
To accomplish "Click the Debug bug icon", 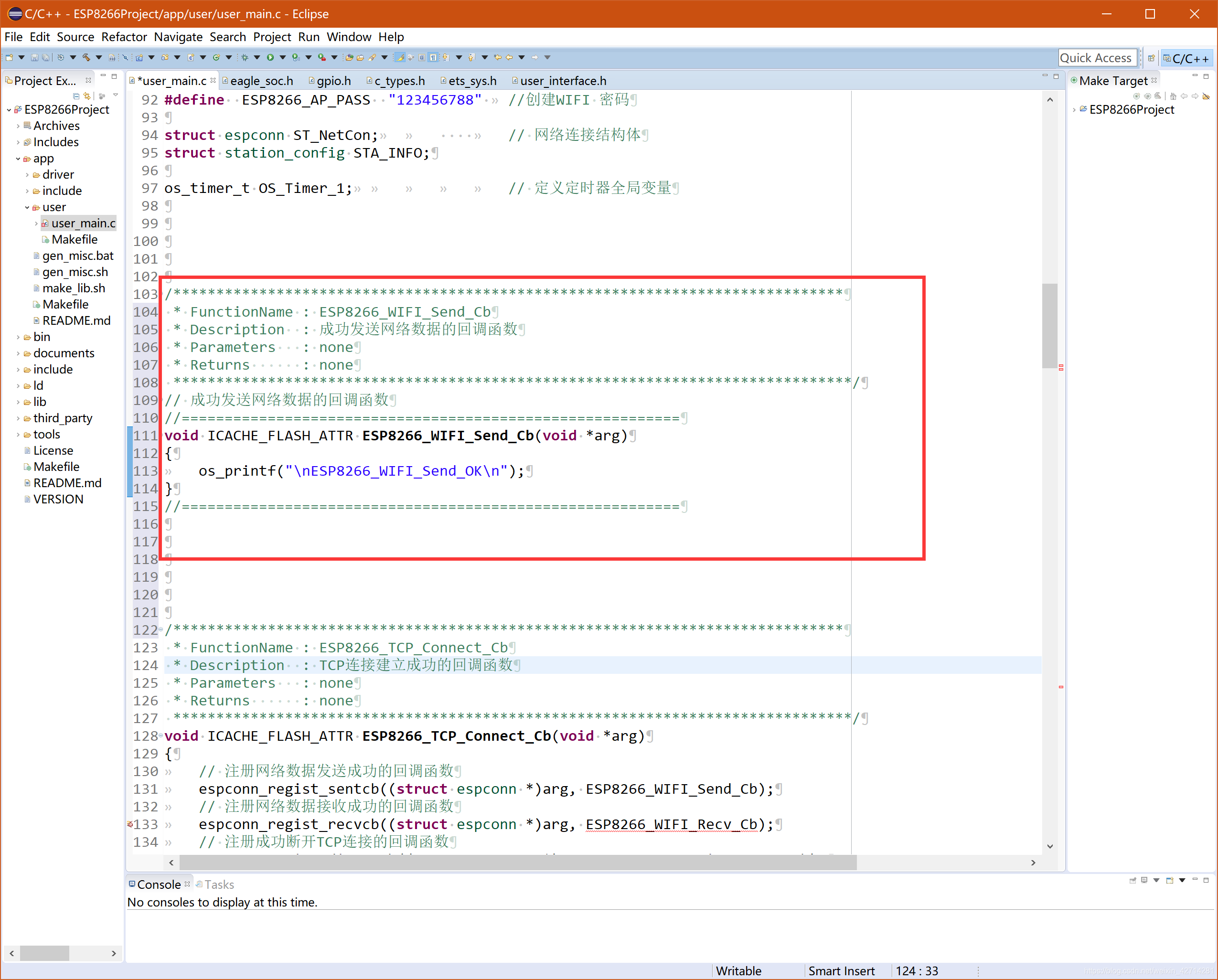I will click(245, 58).
